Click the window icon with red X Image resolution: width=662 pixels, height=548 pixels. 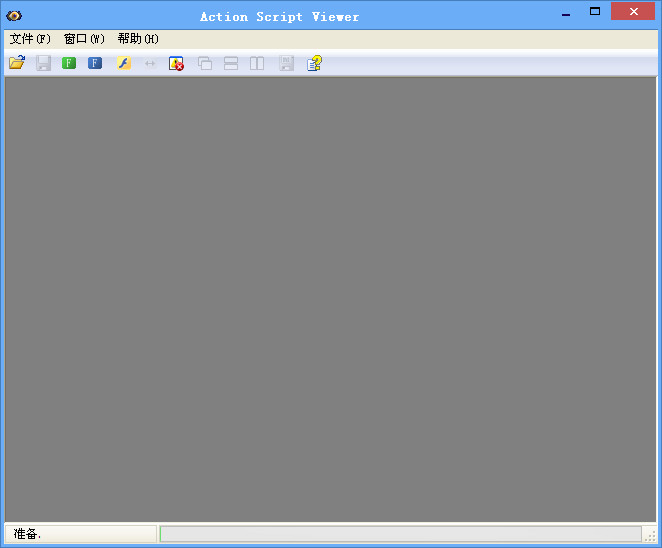[x=176, y=63]
